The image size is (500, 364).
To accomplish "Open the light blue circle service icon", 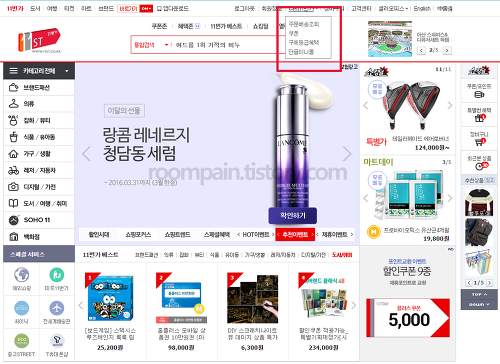I will (21, 308).
